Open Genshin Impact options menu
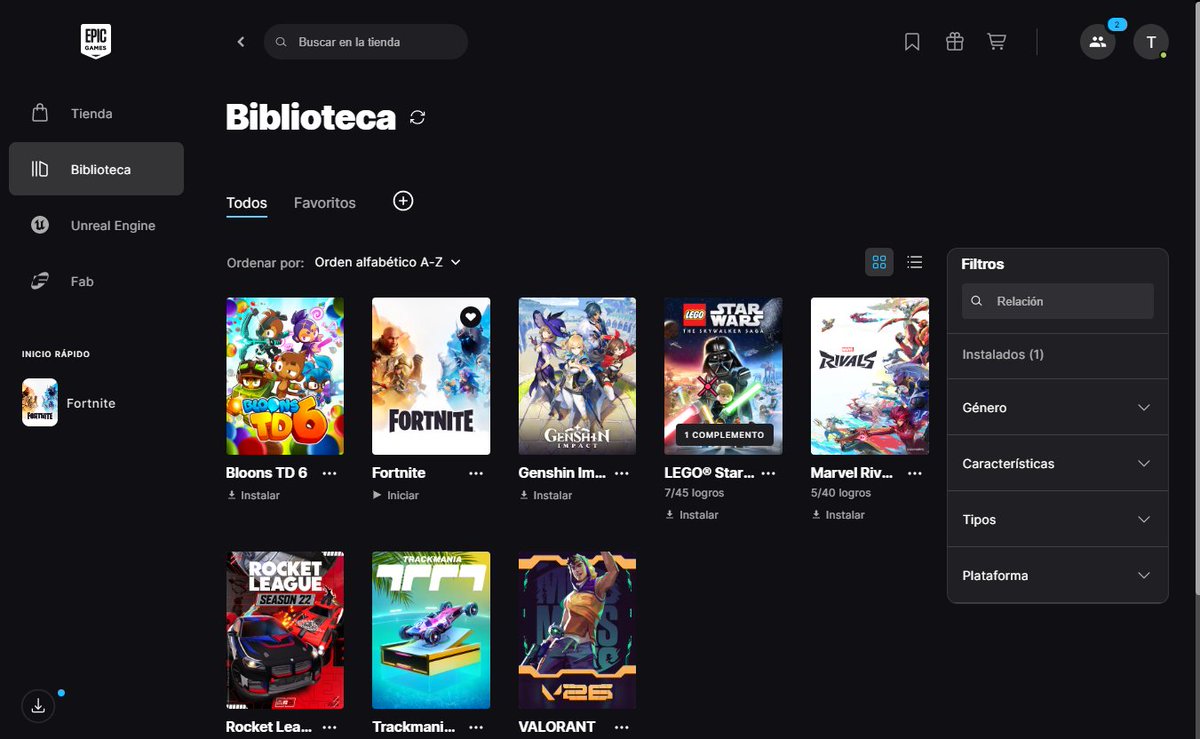The height and width of the screenshot is (739, 1200). [x=622, y=473]
